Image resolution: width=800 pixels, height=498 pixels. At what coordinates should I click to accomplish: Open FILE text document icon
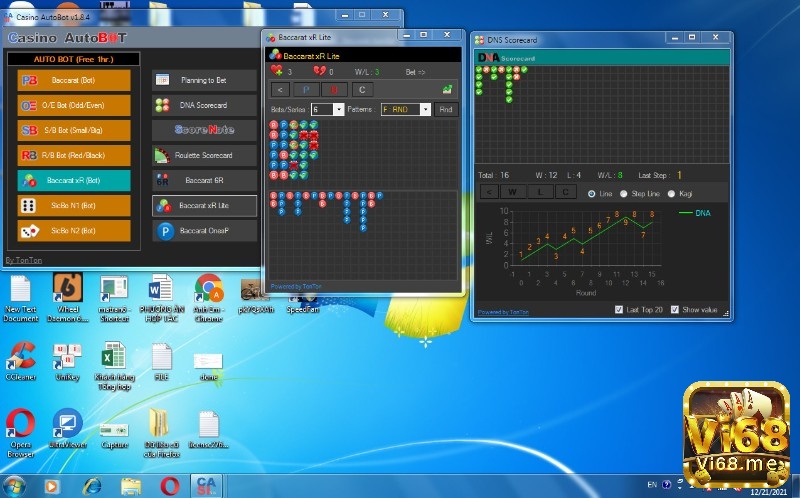(161, 361)
